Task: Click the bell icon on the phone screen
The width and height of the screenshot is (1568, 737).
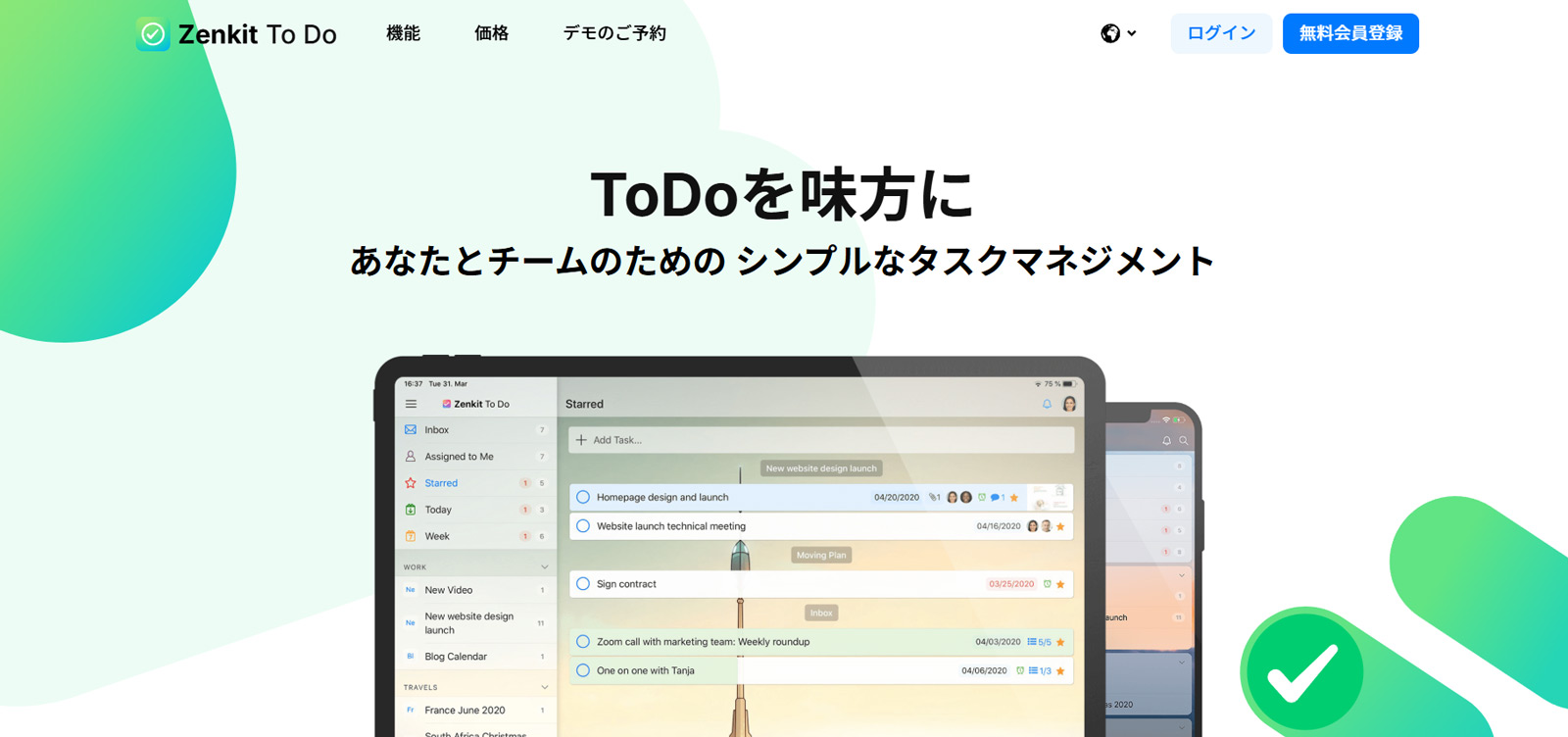Action: [1166, 441]
